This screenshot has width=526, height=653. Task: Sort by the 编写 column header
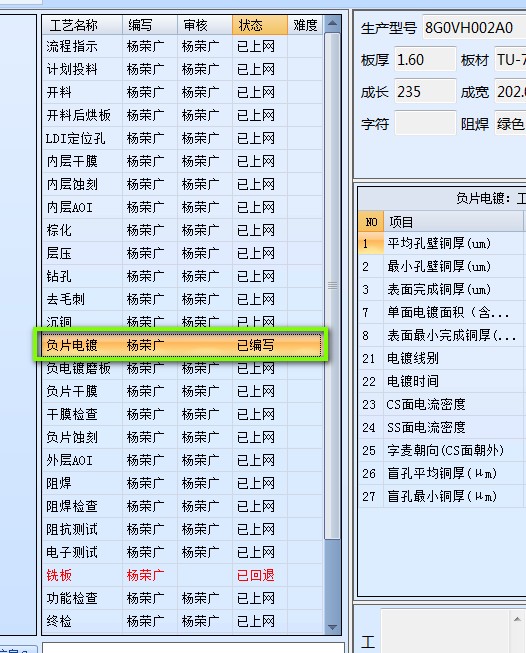tap(150, 25)
